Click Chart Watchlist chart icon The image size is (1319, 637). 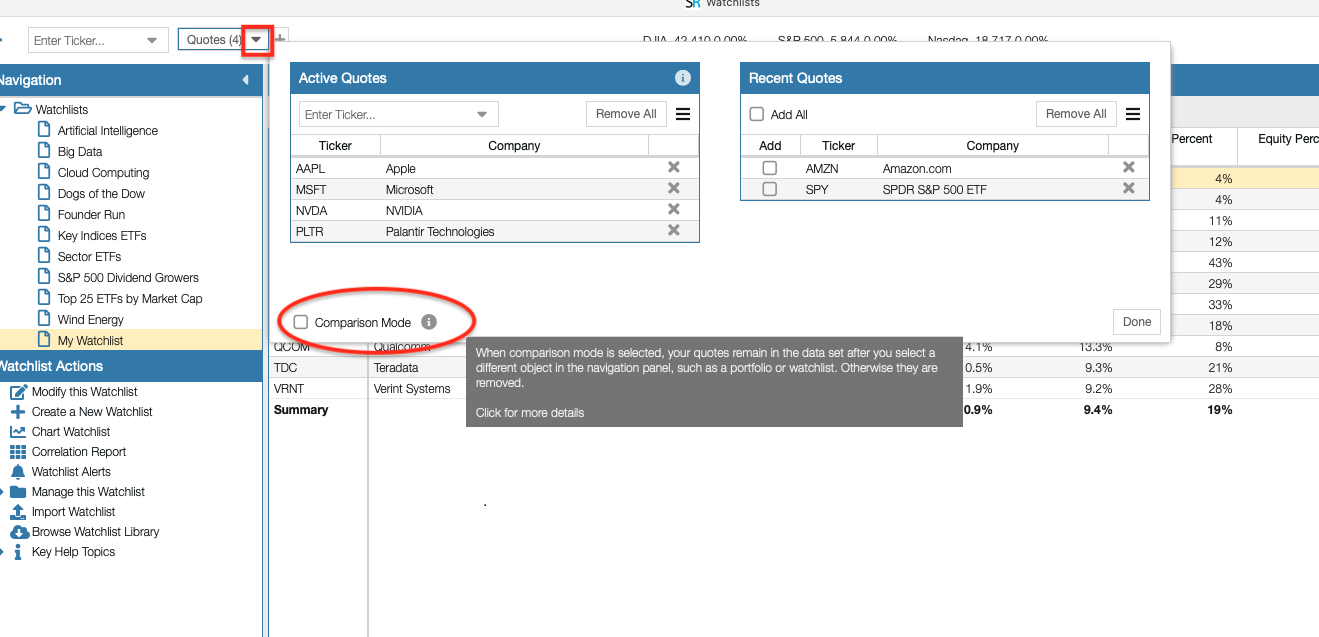(18, 432)
